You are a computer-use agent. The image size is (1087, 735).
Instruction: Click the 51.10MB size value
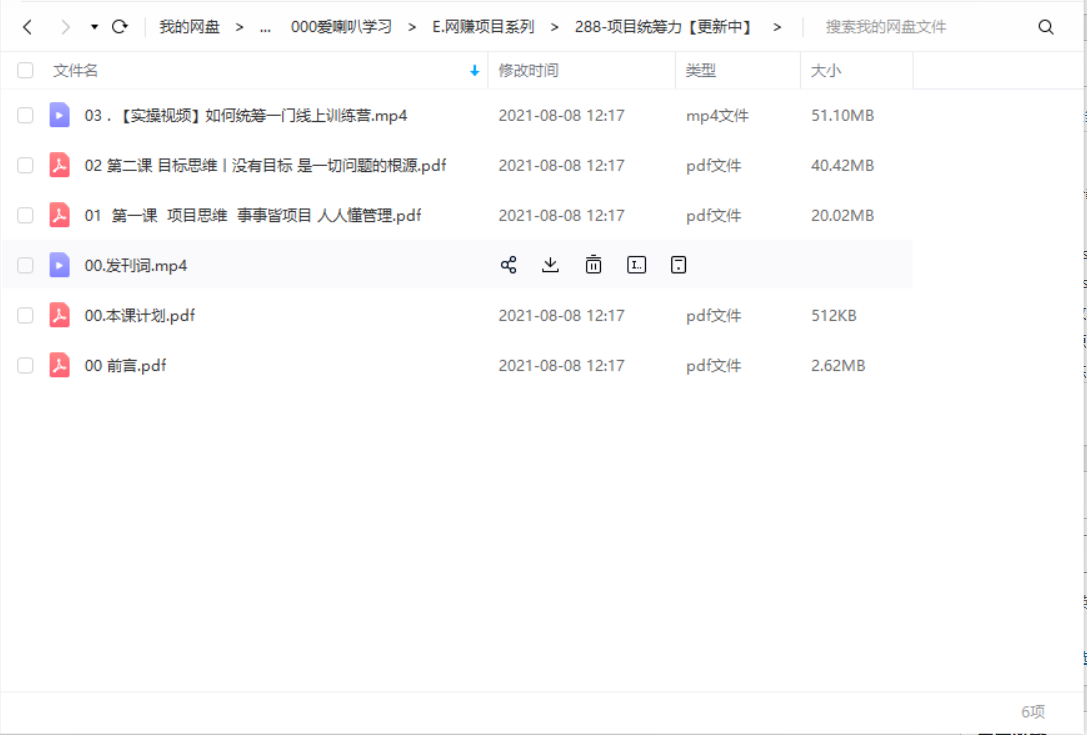point(842,115)
